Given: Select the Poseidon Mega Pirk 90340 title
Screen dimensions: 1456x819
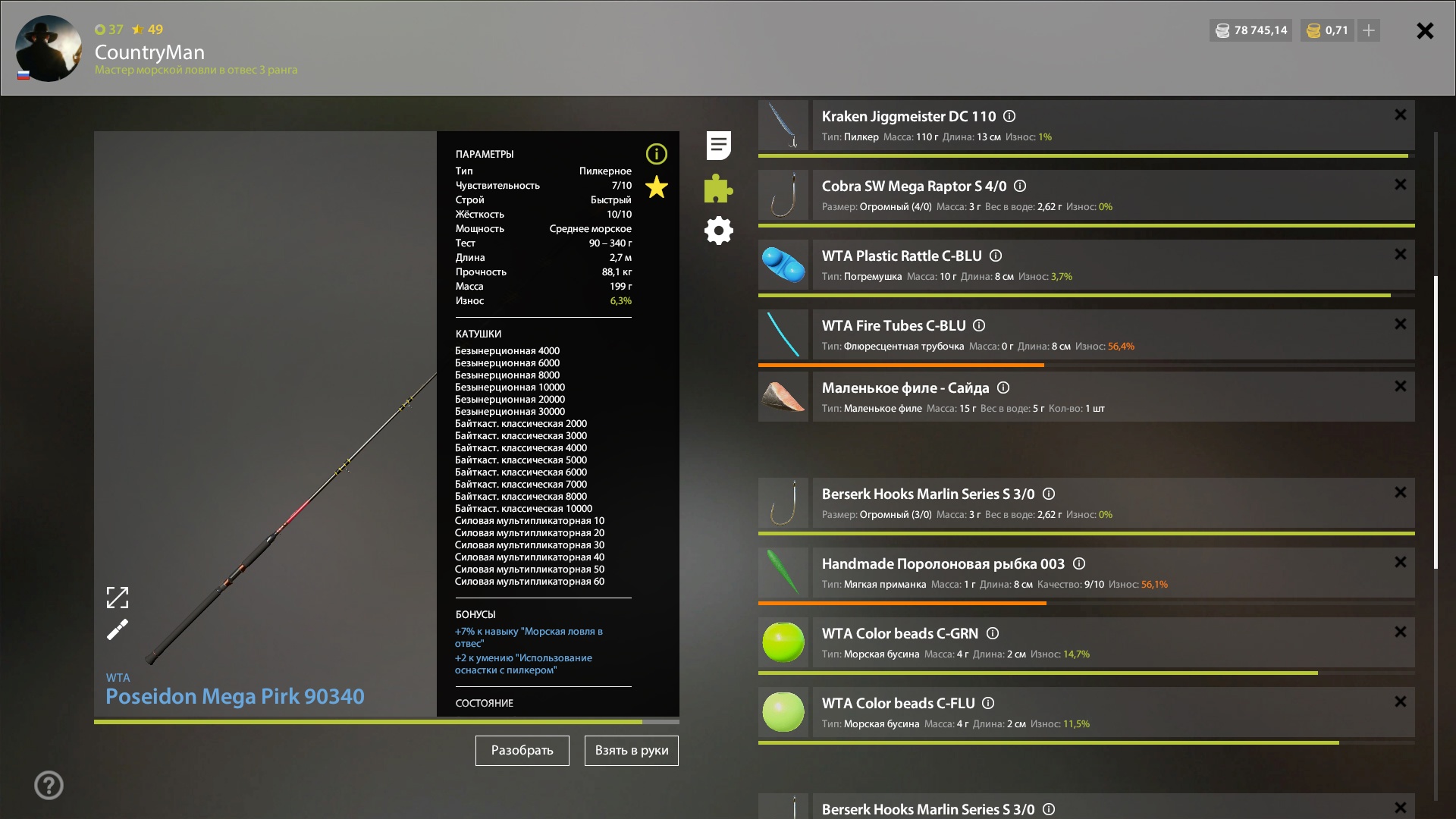Looking at the screenshot, I should (x=235, y=696).
